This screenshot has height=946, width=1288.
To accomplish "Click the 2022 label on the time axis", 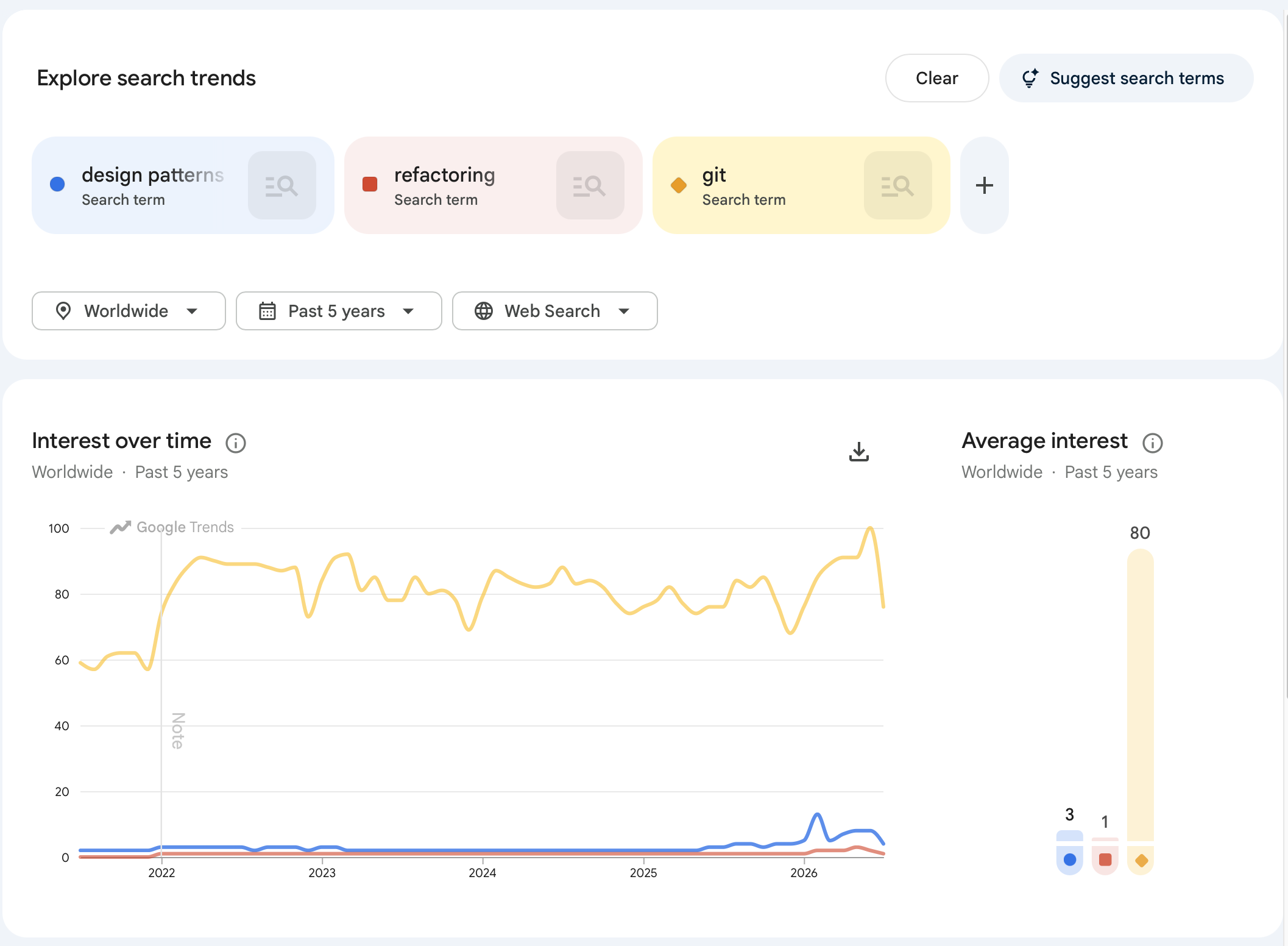I will (x=161, y=873).
